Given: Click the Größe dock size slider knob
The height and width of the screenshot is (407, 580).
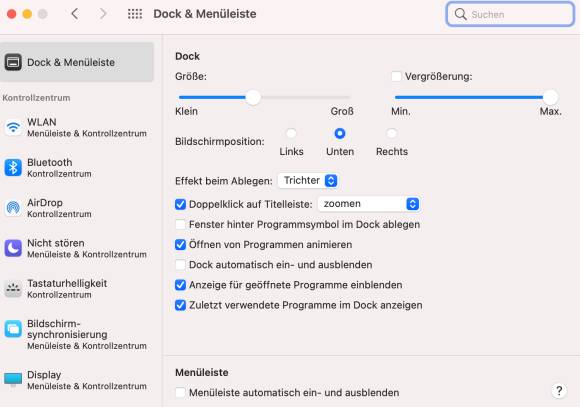Looking at the screenshot, I should click(253, 97).
